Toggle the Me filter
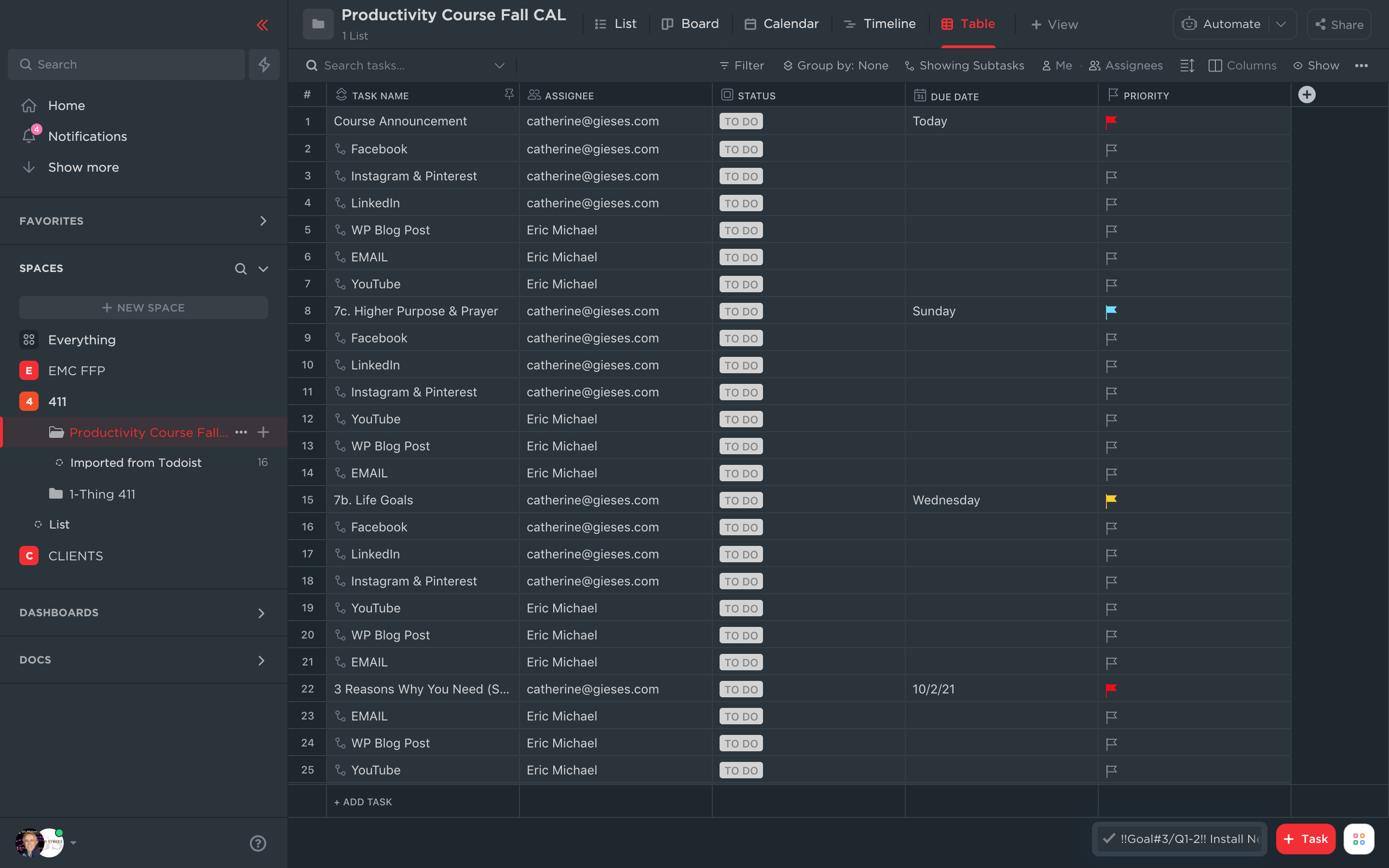 click(x=1057, y=66)
